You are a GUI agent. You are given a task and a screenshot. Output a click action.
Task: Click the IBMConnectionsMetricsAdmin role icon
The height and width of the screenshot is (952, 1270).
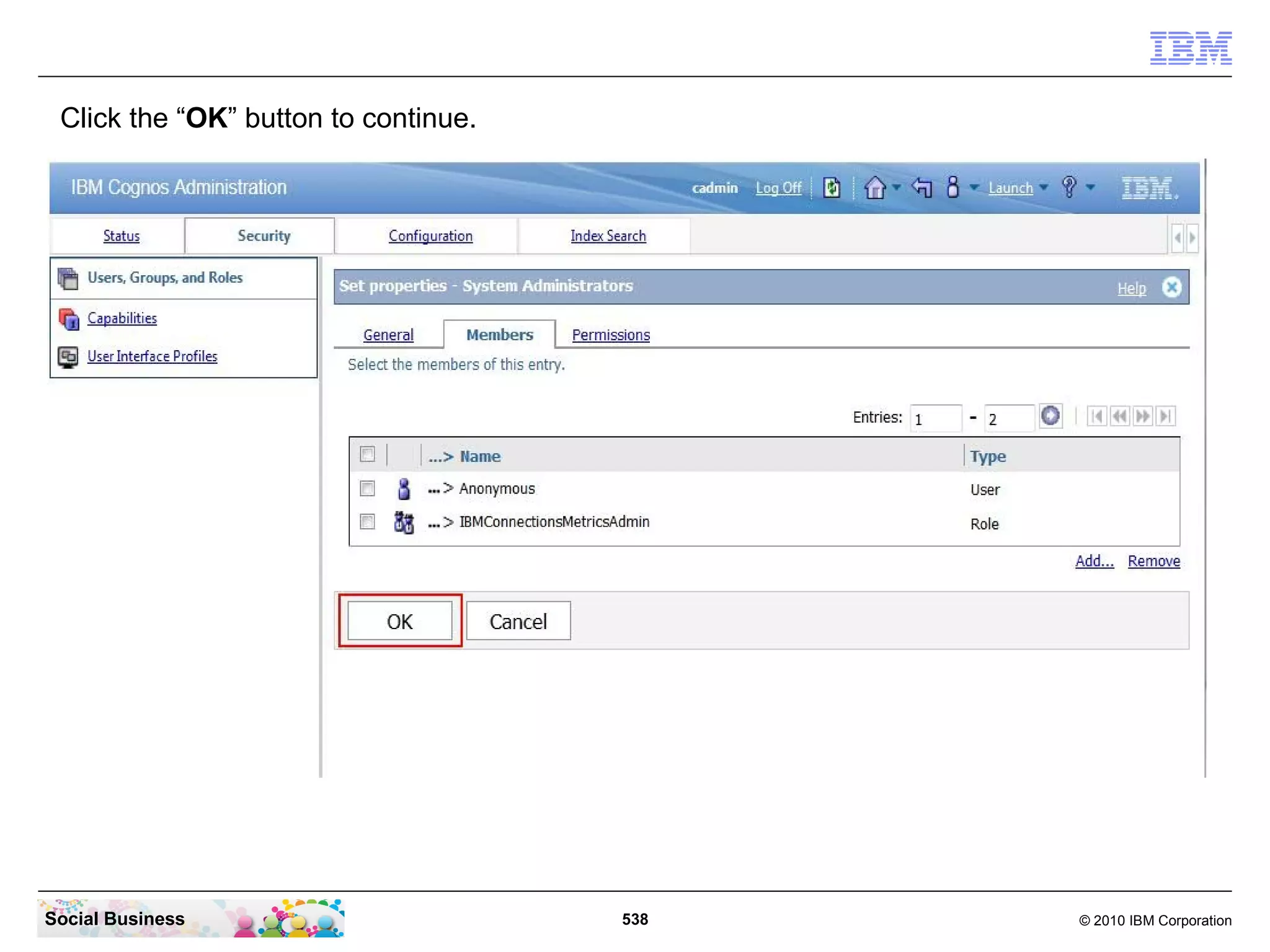(404, 523)
